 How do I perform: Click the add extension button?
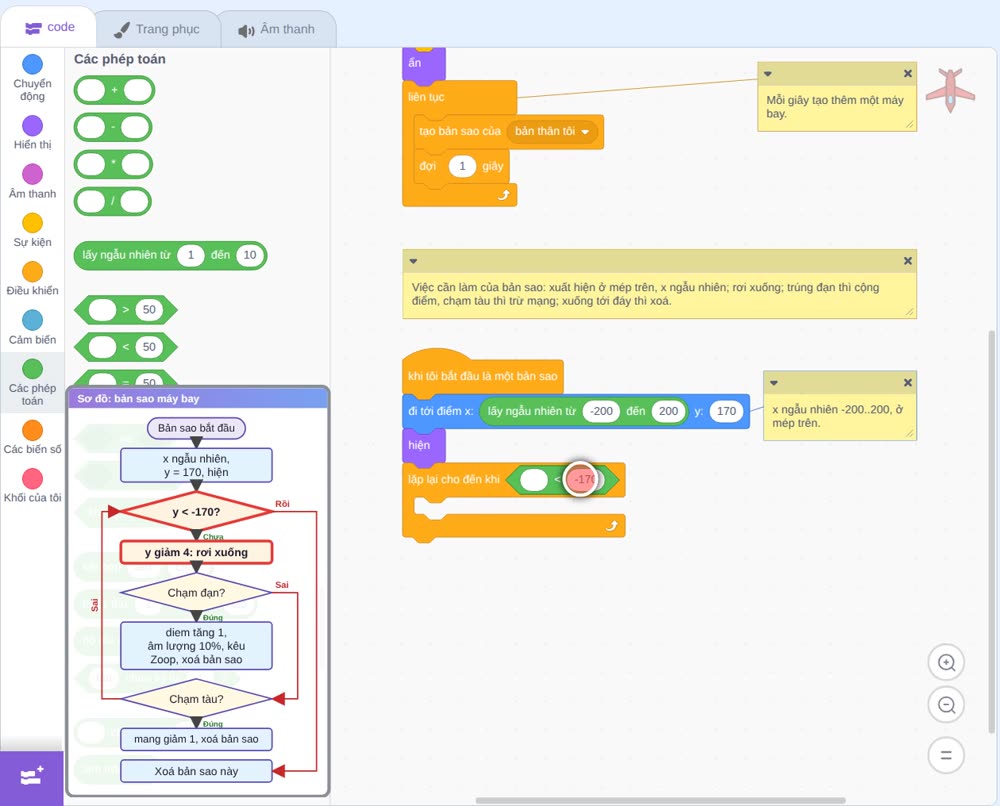click(32, 777)
